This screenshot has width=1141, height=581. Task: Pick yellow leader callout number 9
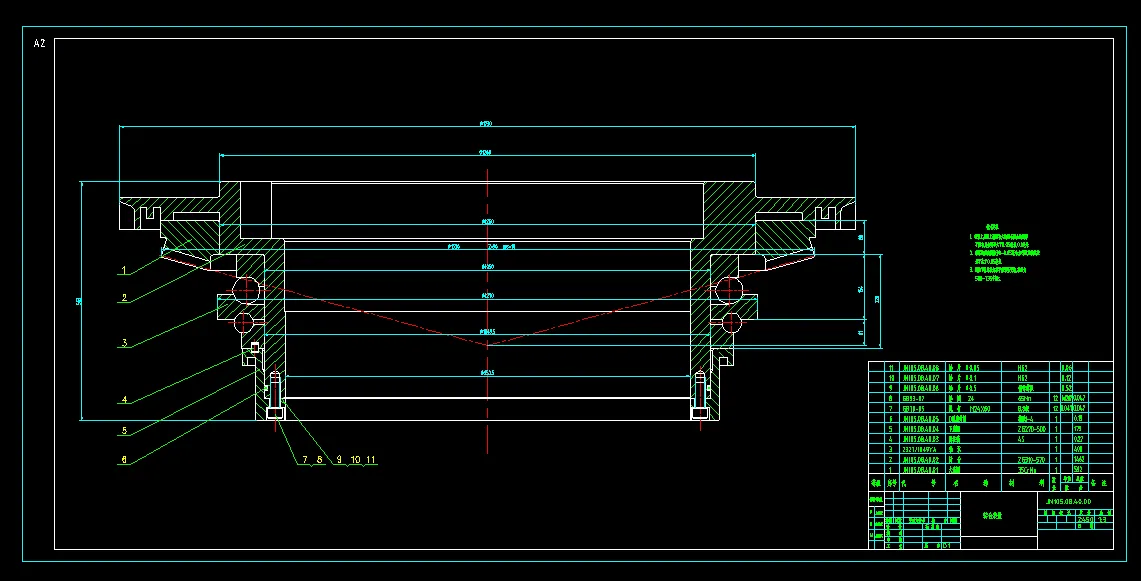coord(339,459)
